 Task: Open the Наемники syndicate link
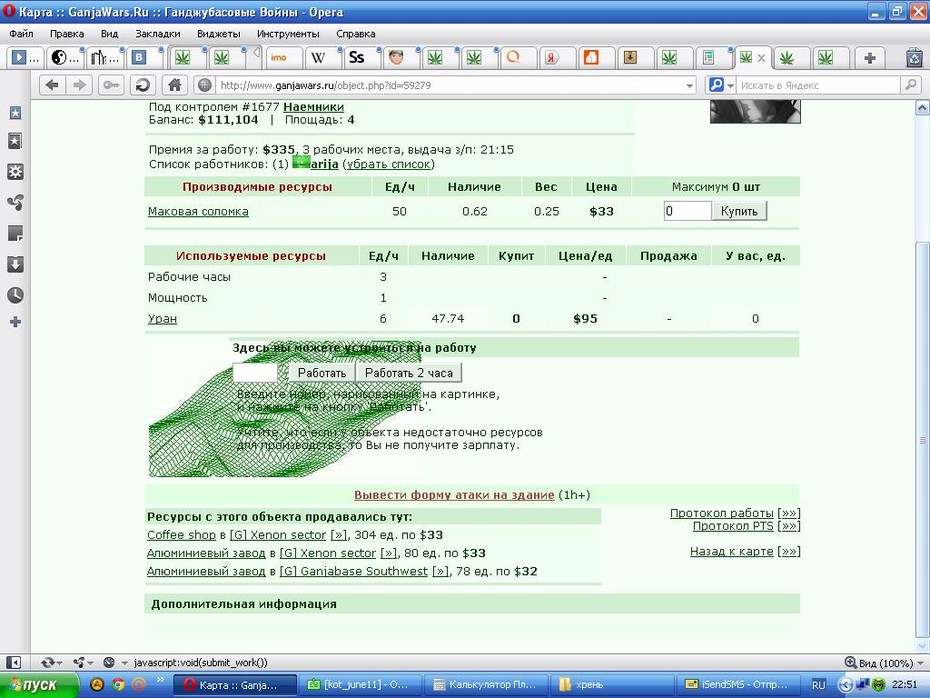pos(313,107)
